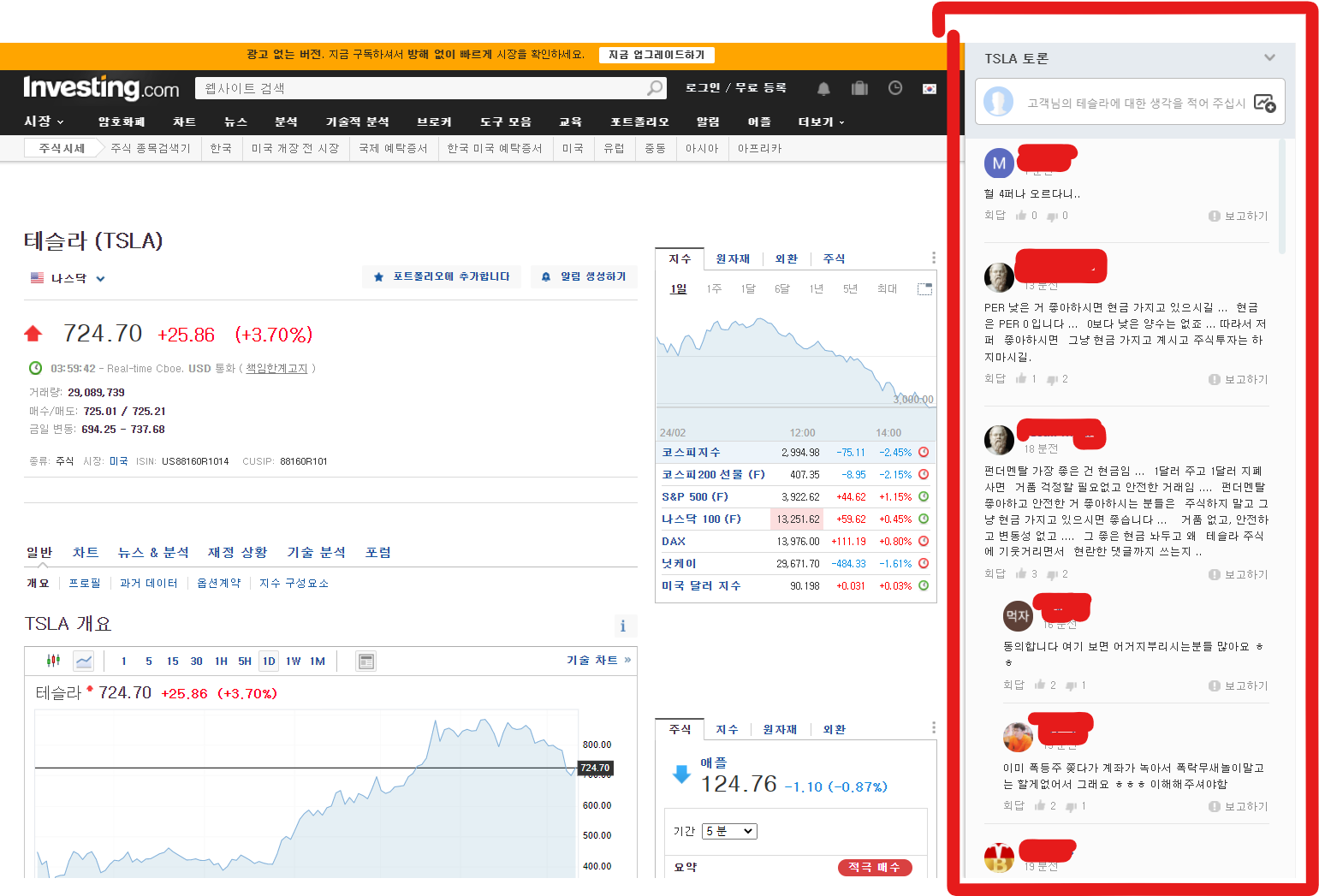This screenshot has width=1319, height=896.
Task: Open options menu for index widget
Action: click(933, 258)
